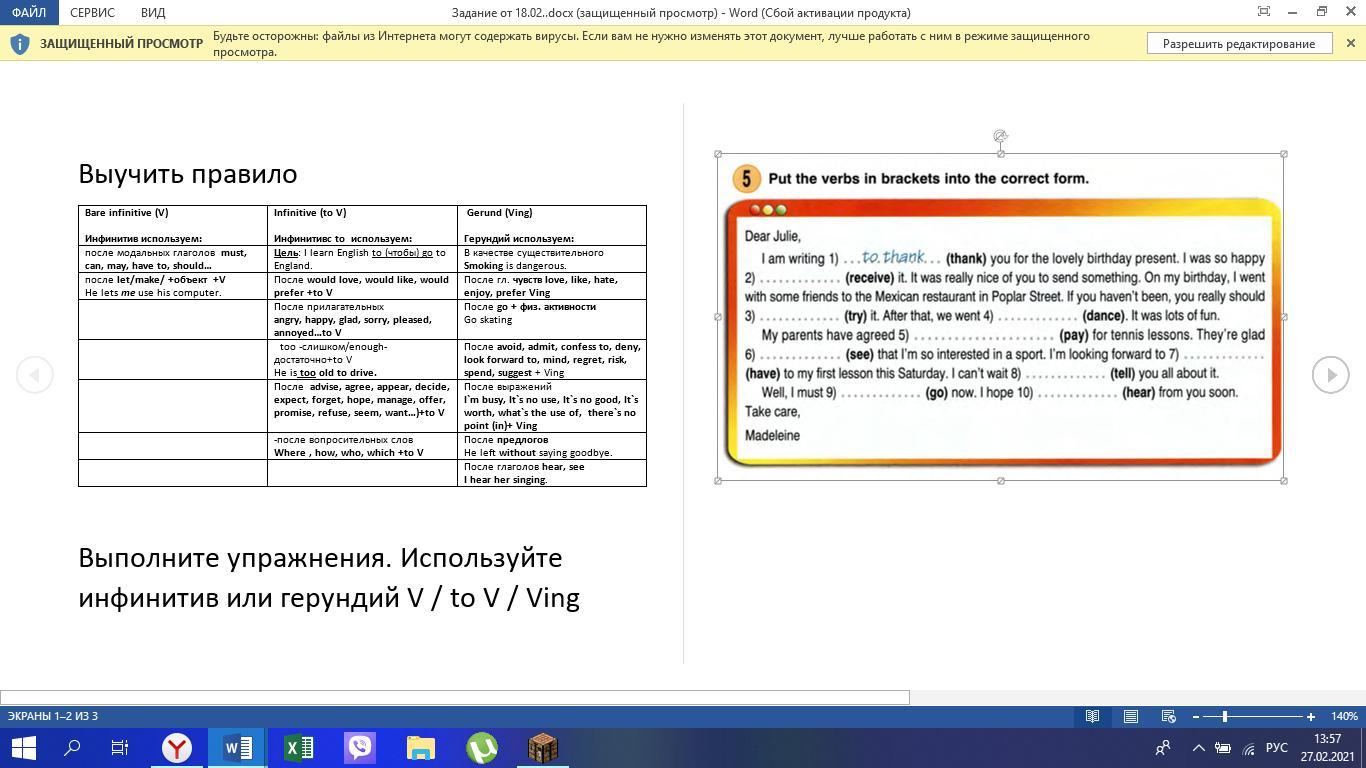Click the horizontal page scrollbar
Image resolution: width=1366 pixels, height=768 pixels.
click(455, 697)
